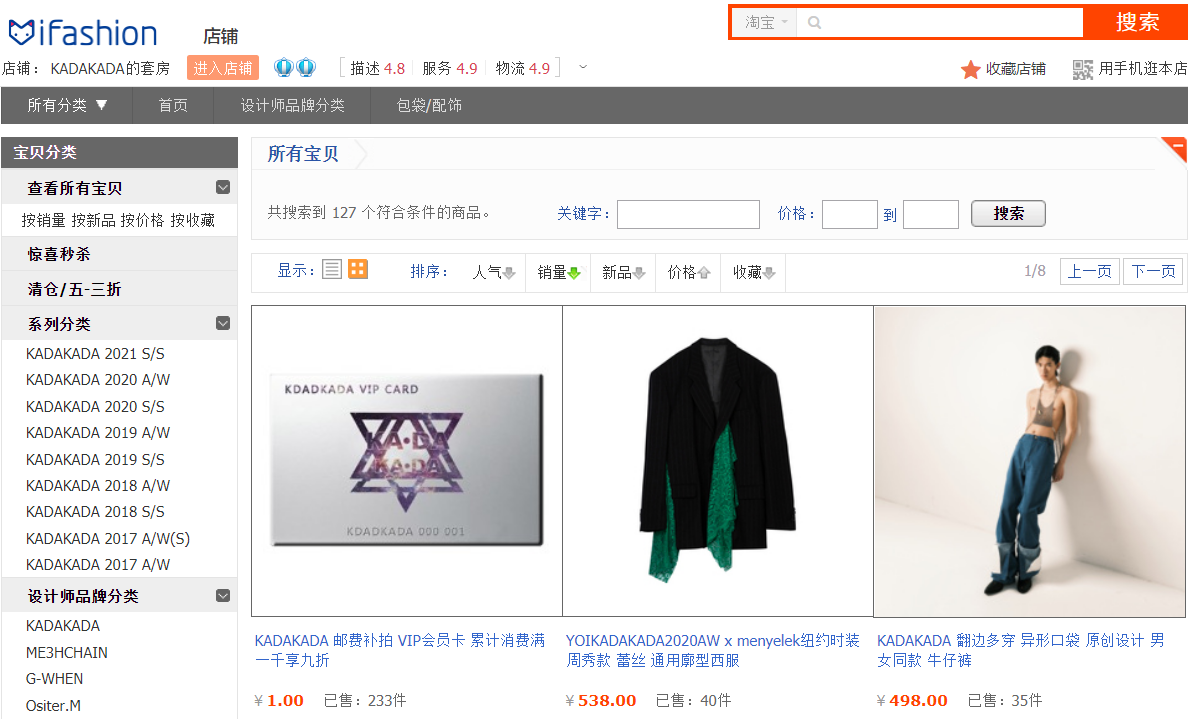Screen dimensions: 1188x719
Task: Open the KADAKADA VIP card product image
Action: pos(407,461)
